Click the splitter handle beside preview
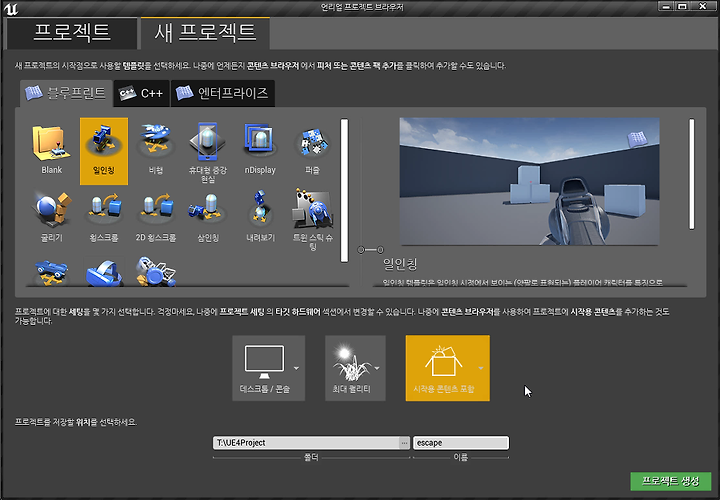This screenshot has width=720, height=500. pos(371,250)
